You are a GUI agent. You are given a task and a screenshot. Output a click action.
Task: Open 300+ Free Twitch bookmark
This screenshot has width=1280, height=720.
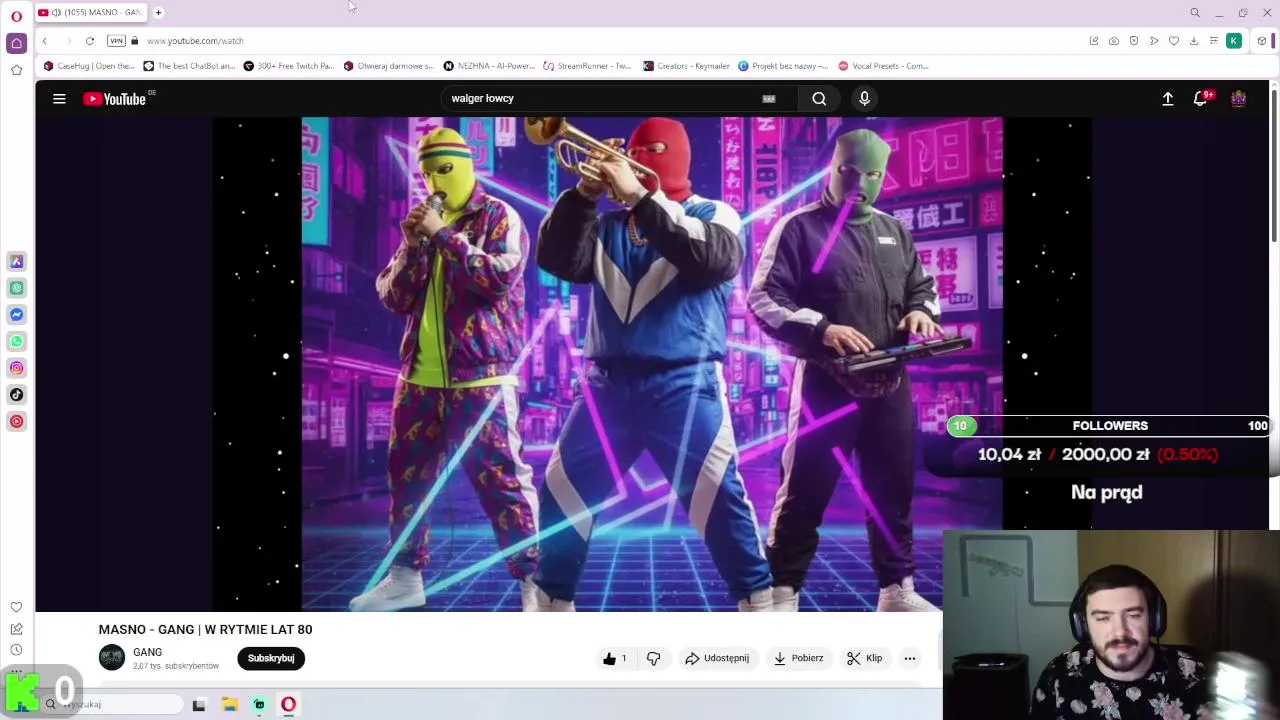click(x=289, y=66)
